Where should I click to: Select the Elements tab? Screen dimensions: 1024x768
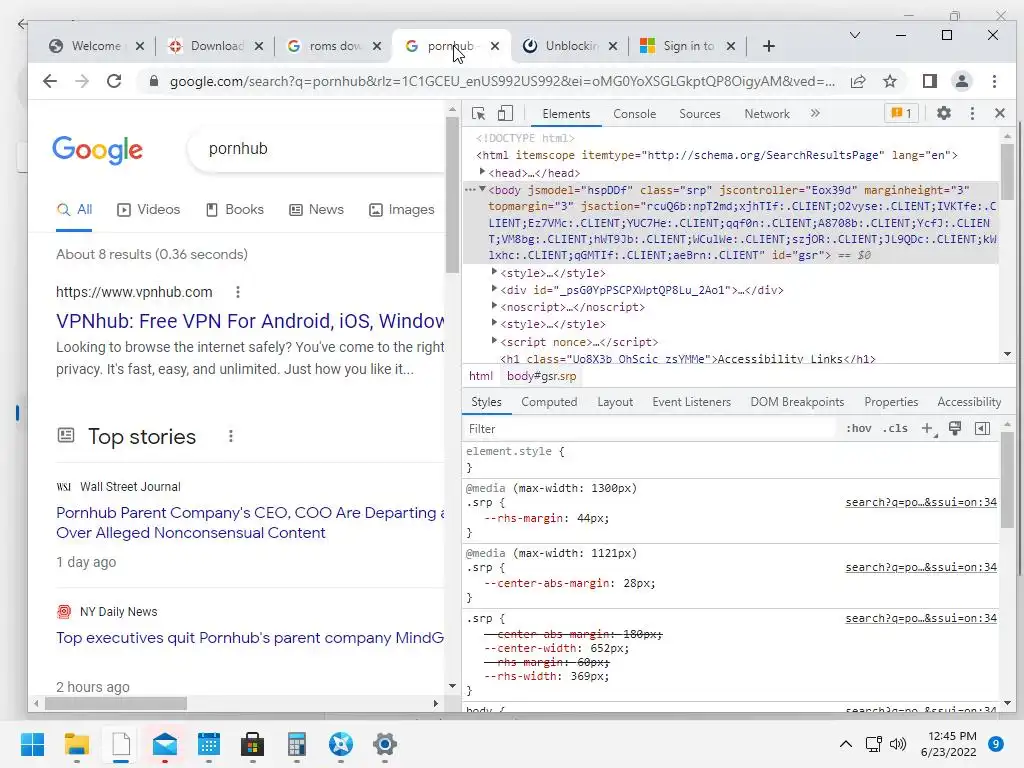(x=566, y=114)
